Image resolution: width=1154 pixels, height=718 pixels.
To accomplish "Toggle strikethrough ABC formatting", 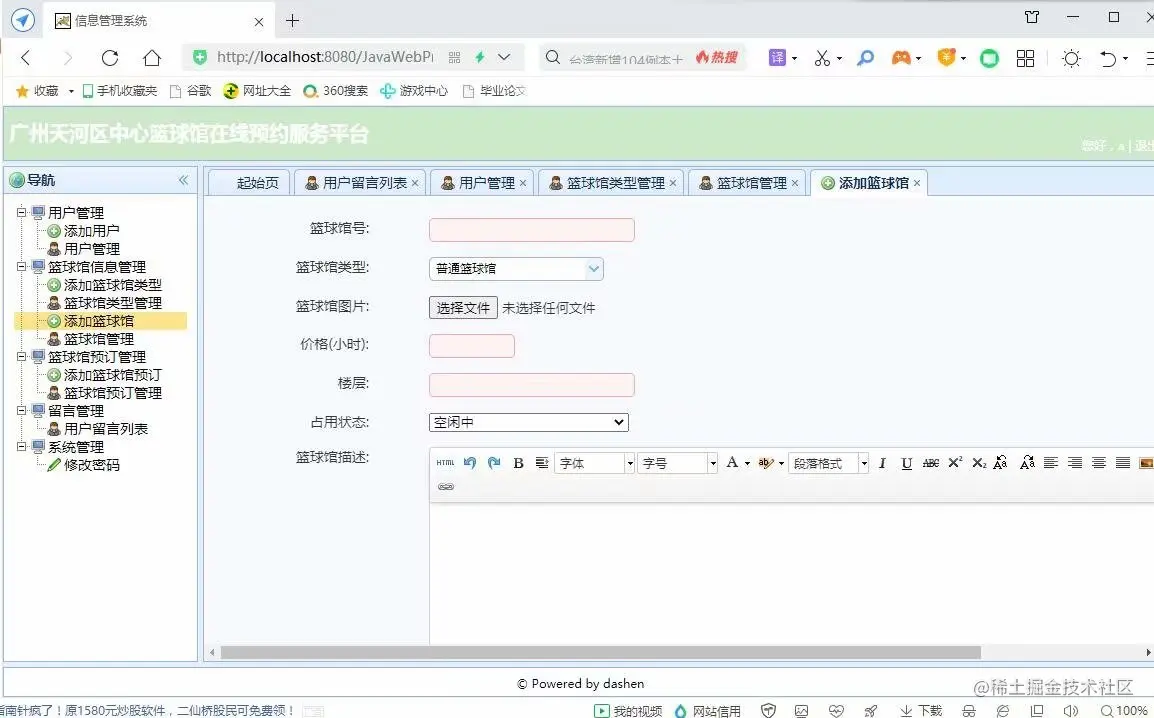I will point(930,463).
